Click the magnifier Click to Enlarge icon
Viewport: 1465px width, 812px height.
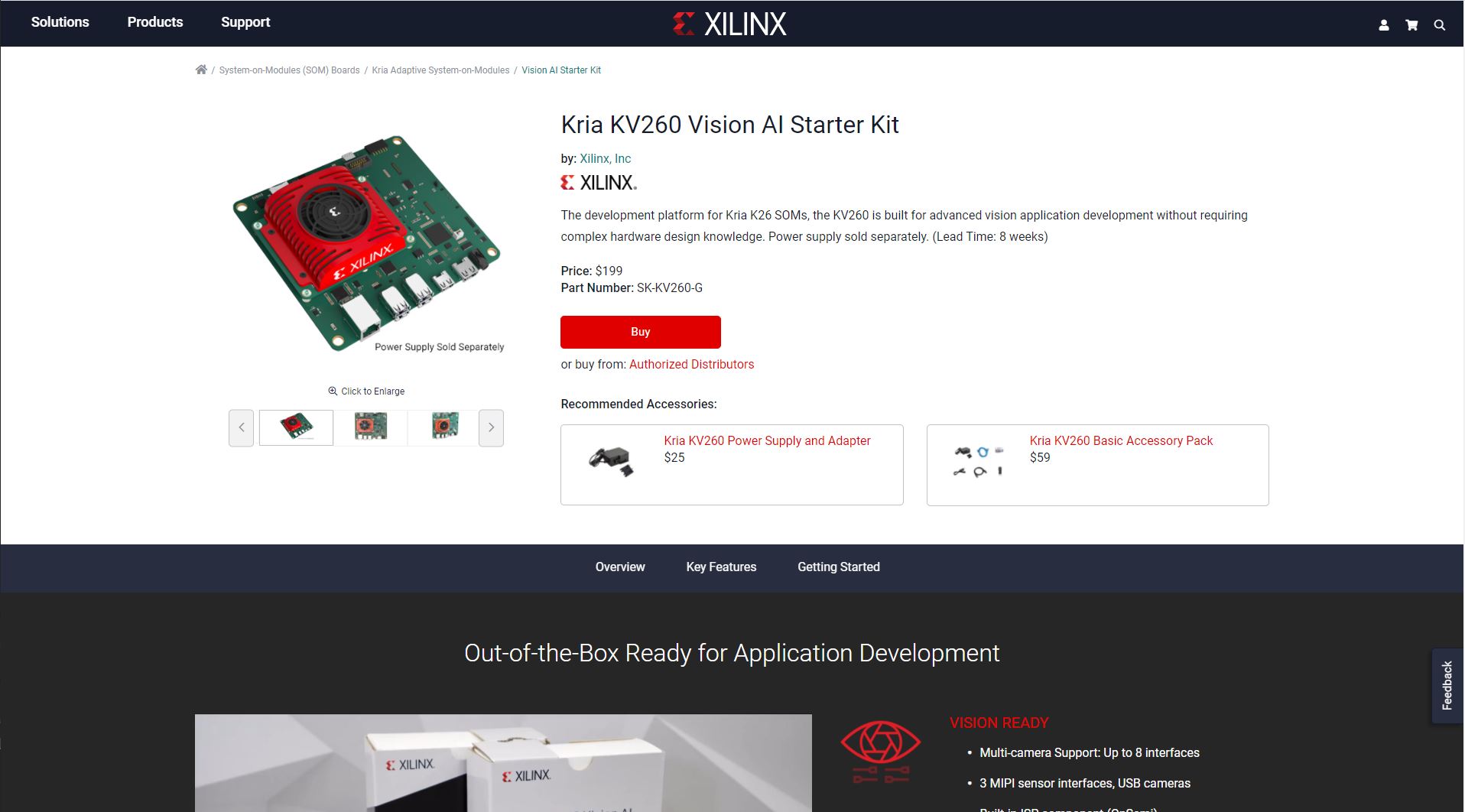click(333, 391)
